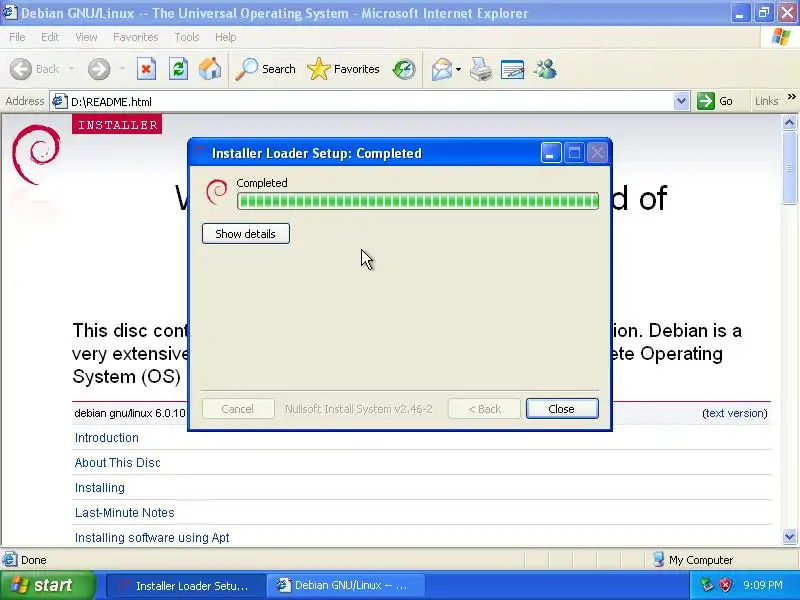Click the completed green progress bar
Viewport: 800px width, 600px height.
click(x=418, y=201)
